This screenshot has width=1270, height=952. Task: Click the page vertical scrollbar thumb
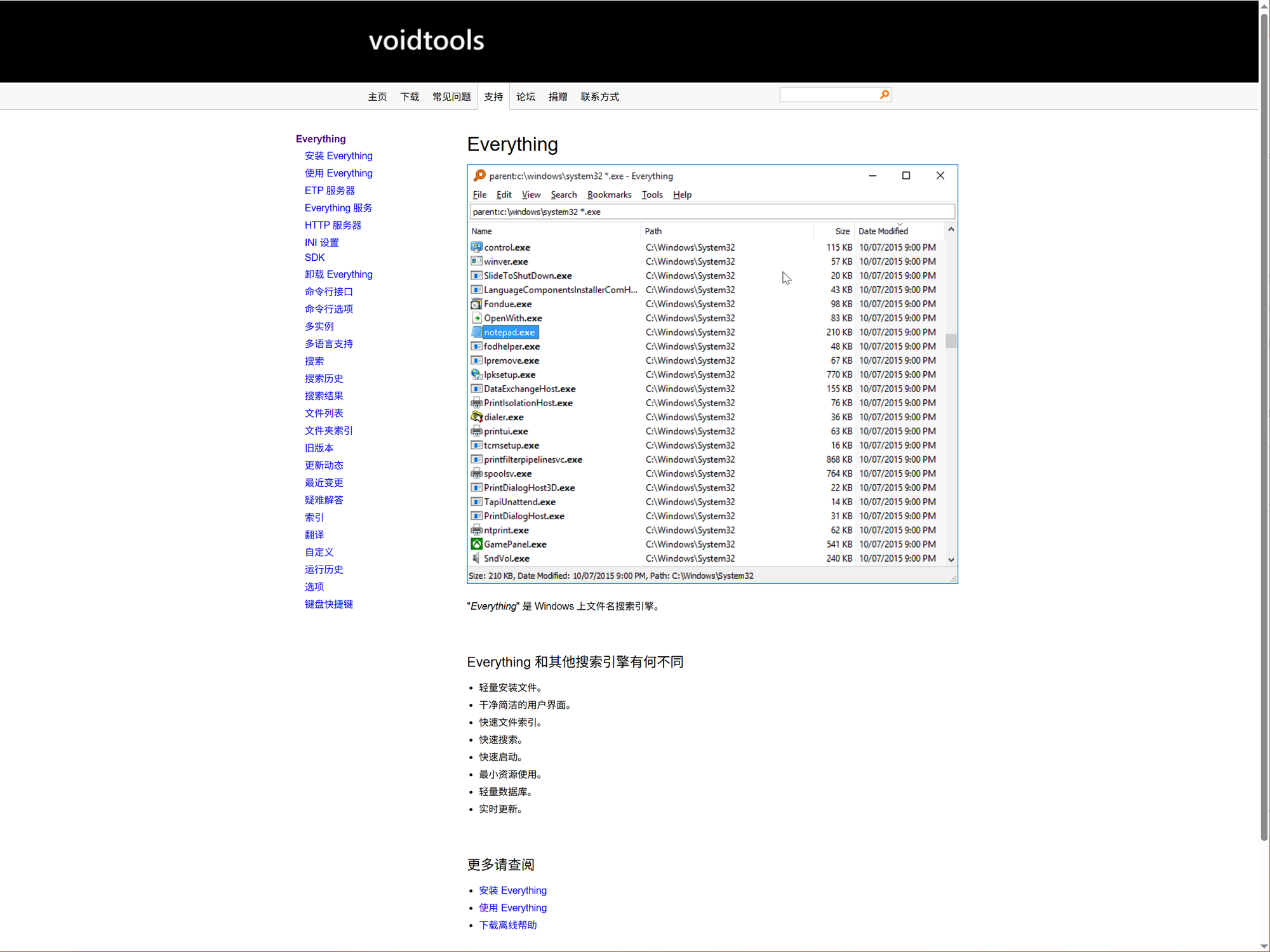1264,428
